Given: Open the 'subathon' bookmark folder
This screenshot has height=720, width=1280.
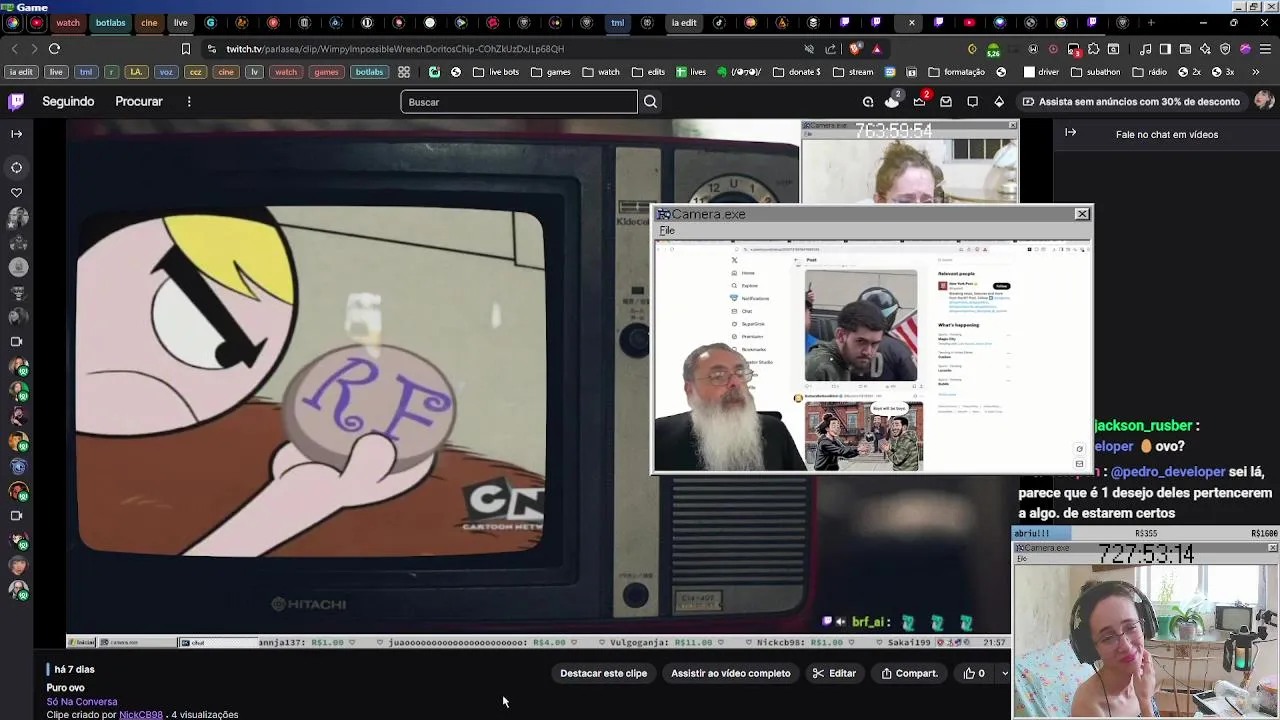Looking at the screenshot, I should pos(1096,72).
